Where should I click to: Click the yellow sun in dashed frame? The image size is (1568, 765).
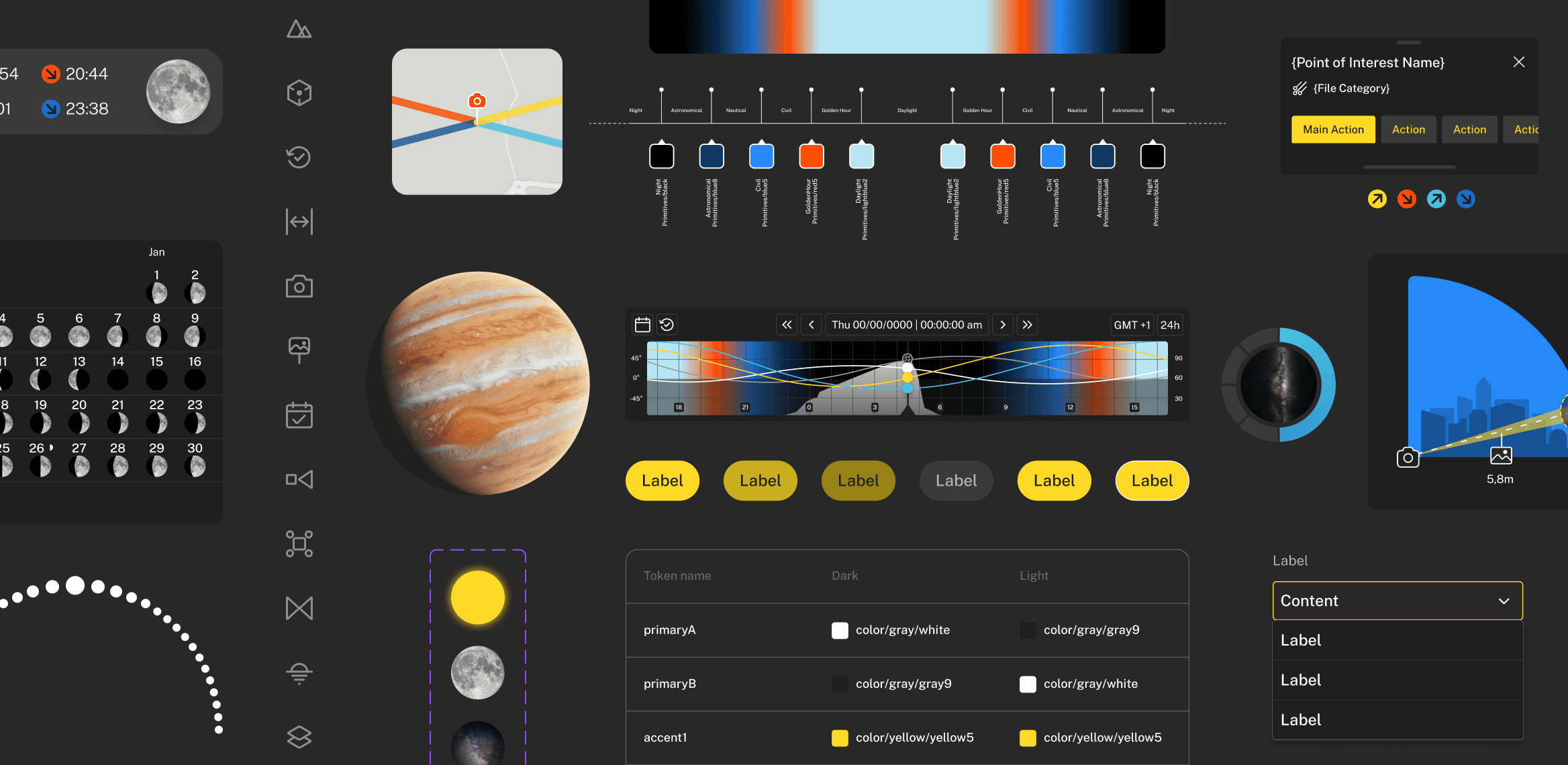(x=477, y=597)
